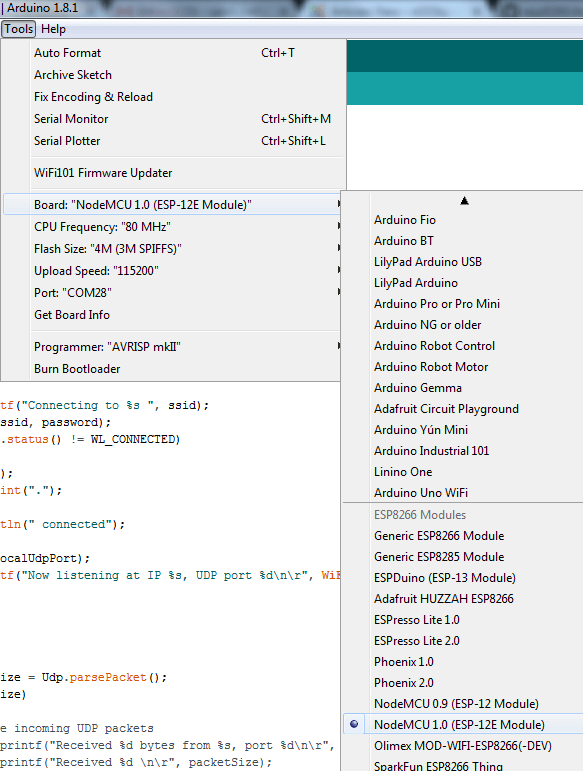583x771 pixels.
Task: Expand the Board submenu arrow
Action: pyautogui.click(x=339, y=204)
